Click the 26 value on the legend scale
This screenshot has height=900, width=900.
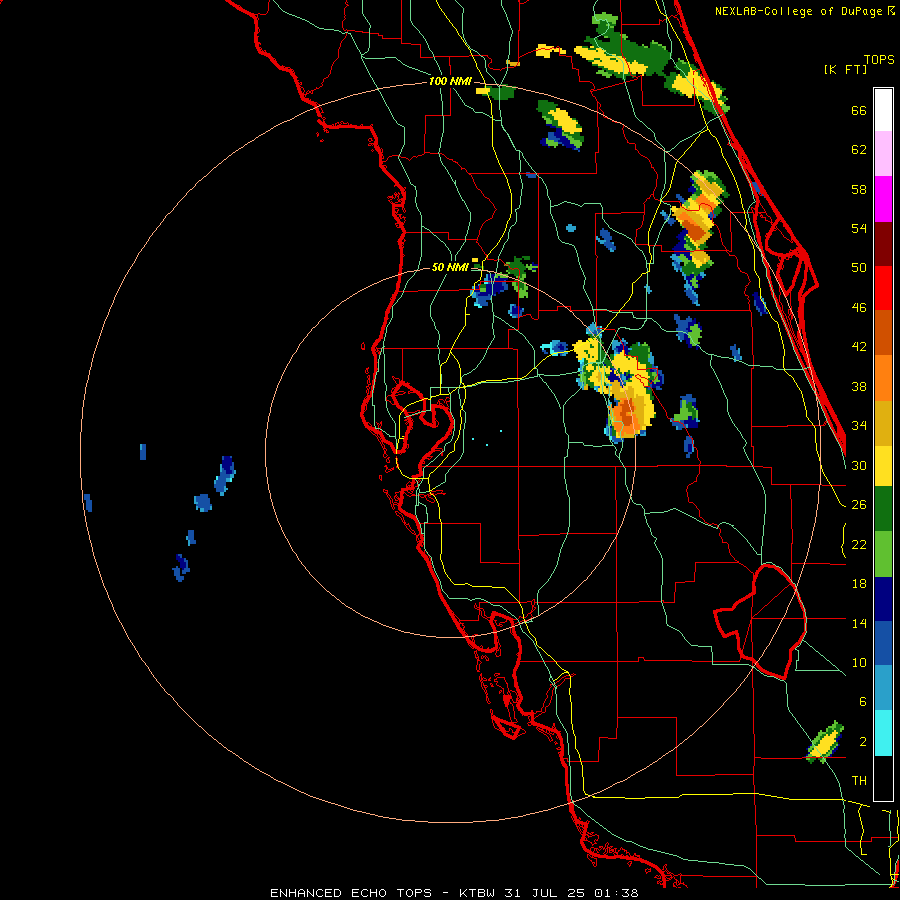pyautogui.click(x=859, y=505)
